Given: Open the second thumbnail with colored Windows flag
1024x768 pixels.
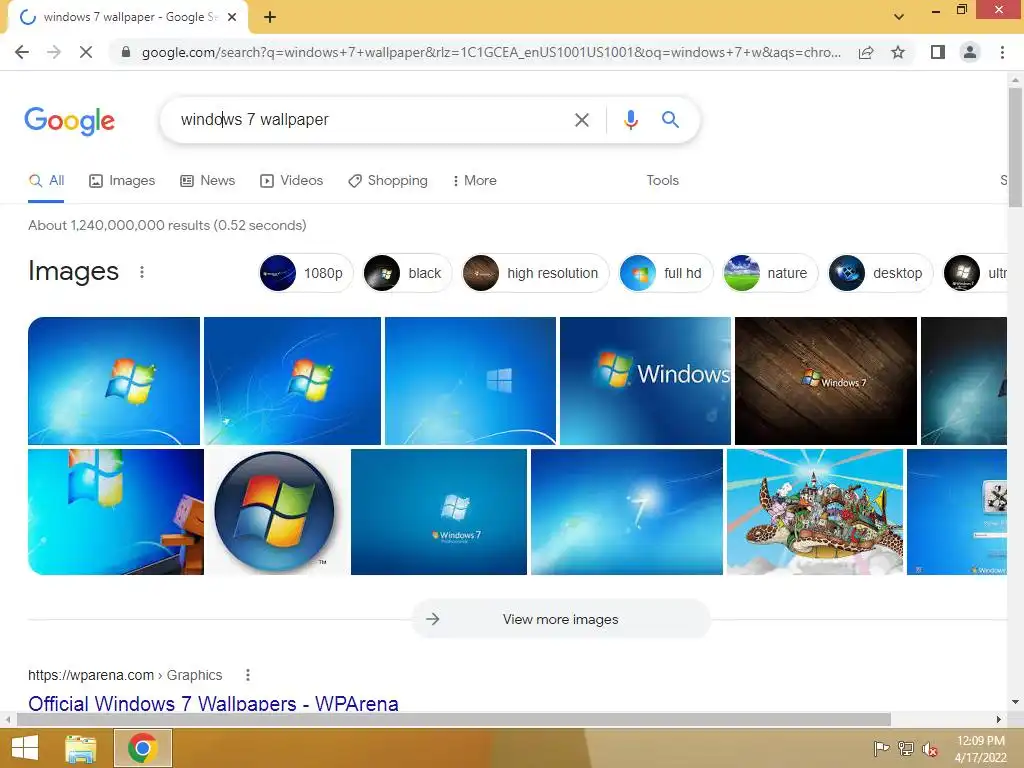Looking at the screenshot, I should tap(292, 381).
